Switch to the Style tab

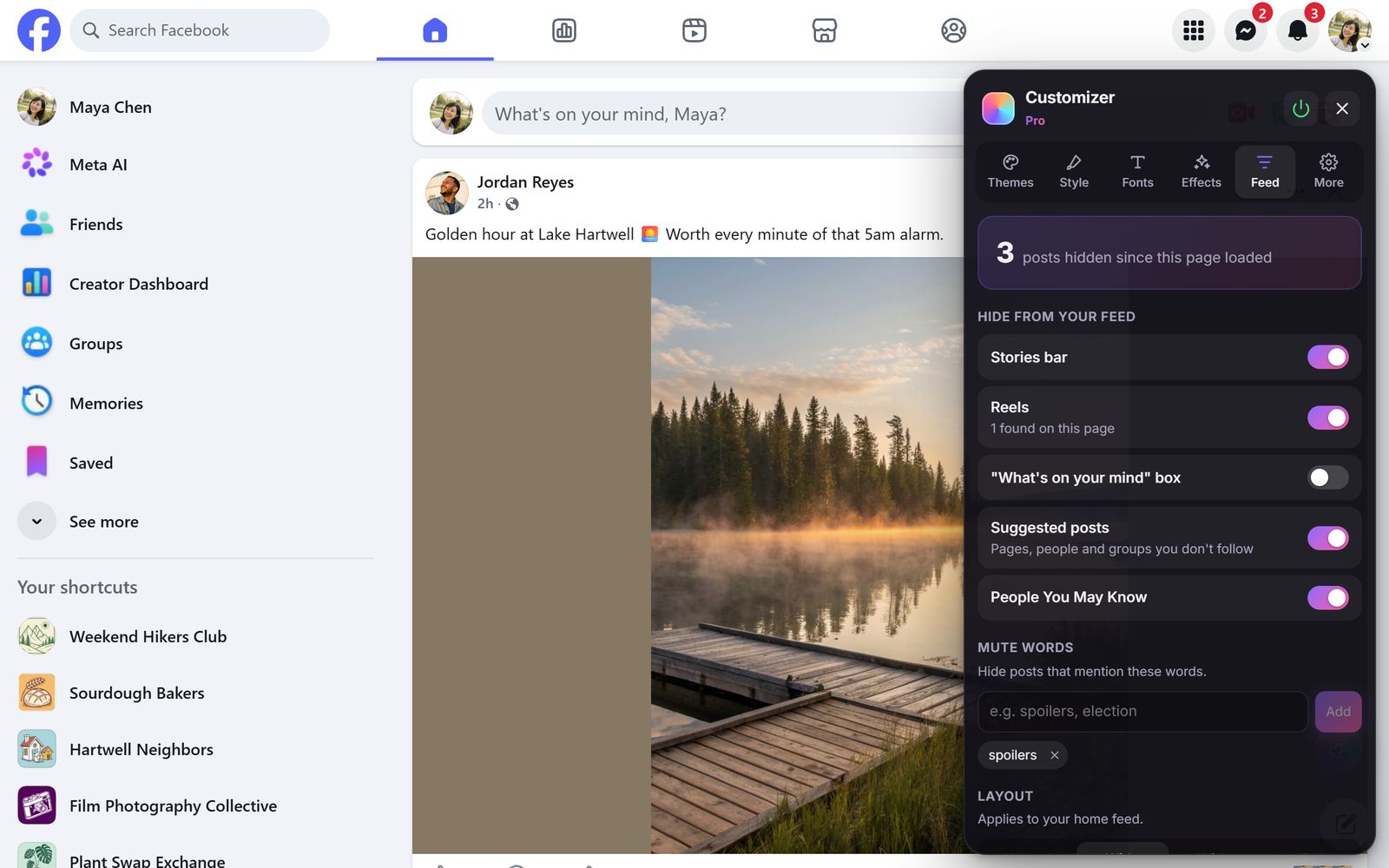[1074, 171]
